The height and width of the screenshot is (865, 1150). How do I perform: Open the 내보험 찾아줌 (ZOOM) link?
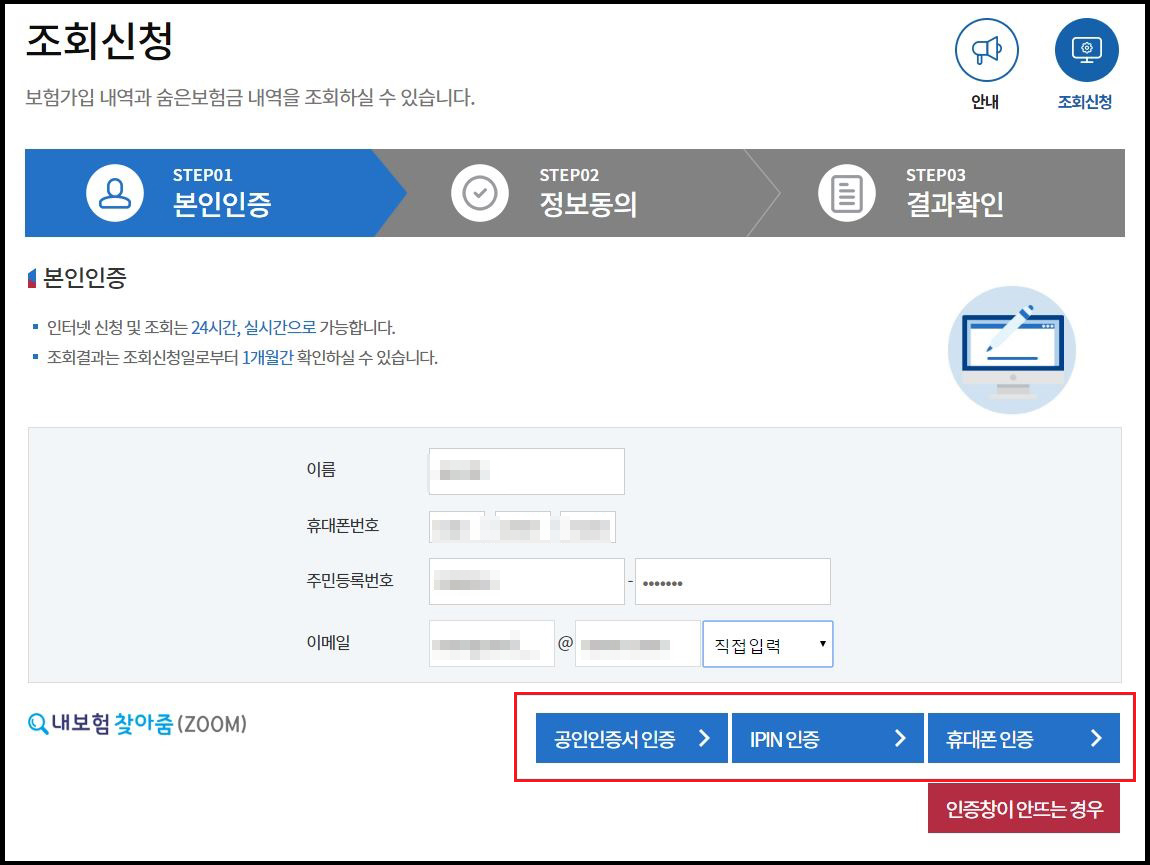tap(137, 724)
